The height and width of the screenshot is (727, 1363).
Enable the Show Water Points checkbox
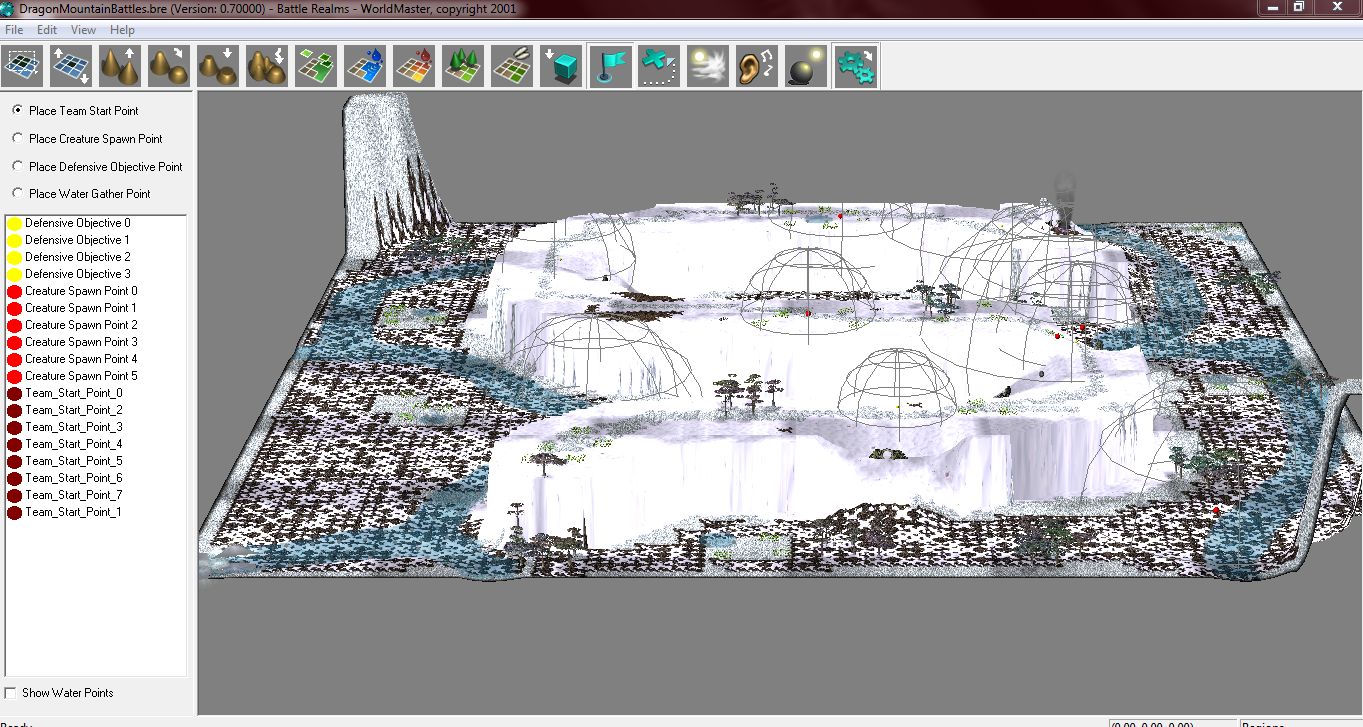pos(59,693)
